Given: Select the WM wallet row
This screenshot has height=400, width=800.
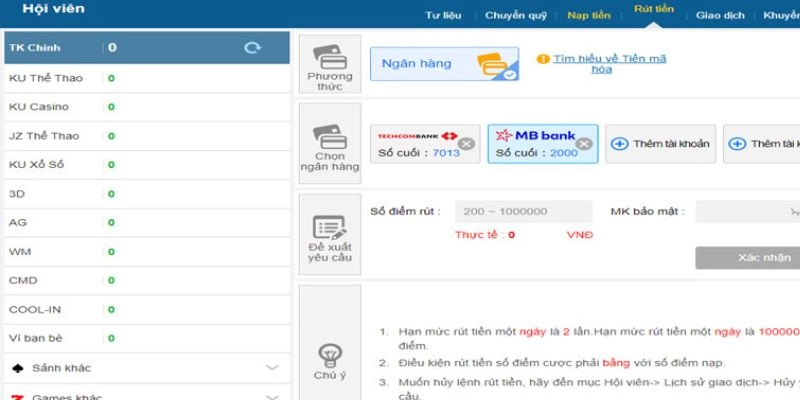Looking at the screenshot, I should point(147,252).
